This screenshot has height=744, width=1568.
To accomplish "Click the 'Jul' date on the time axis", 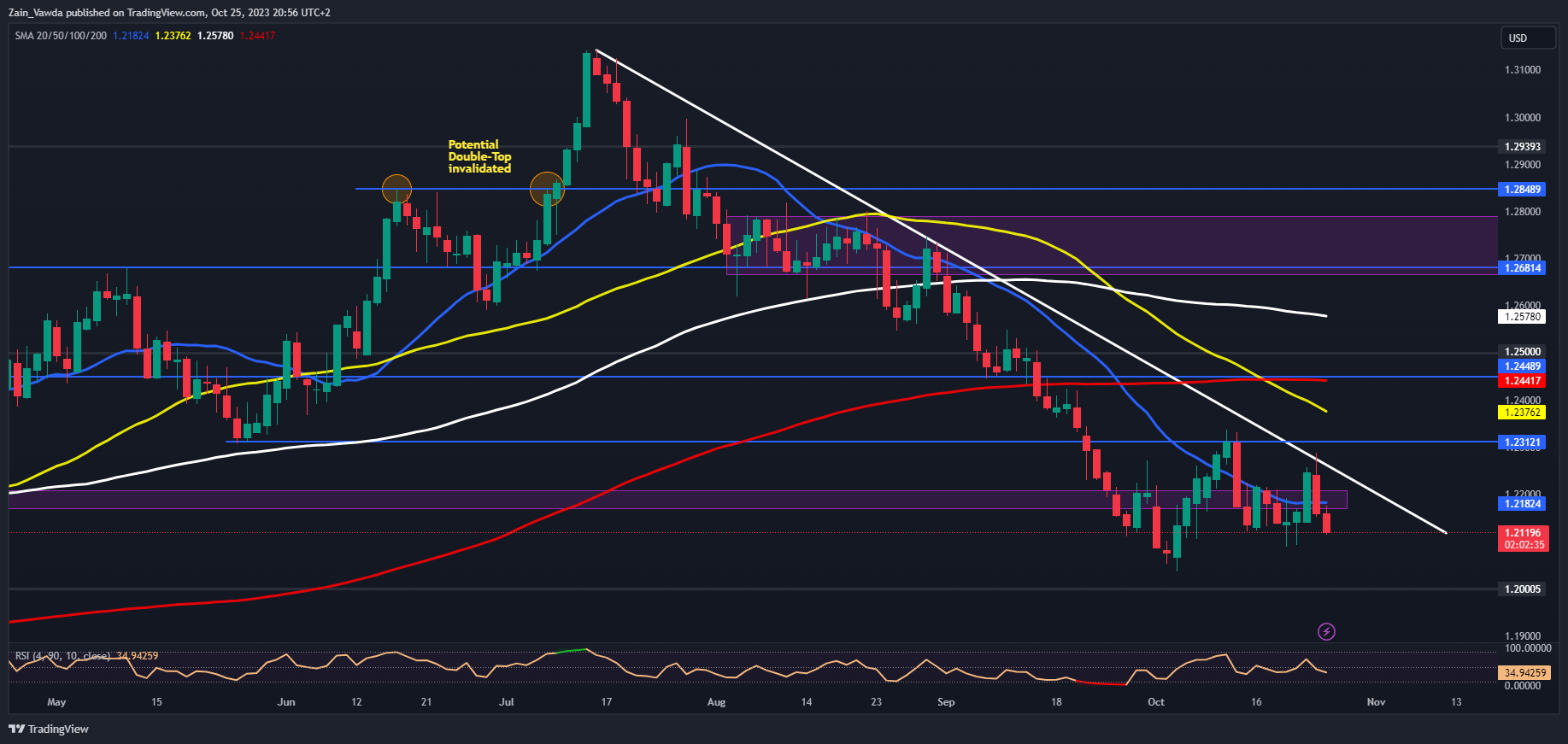I will 507,702.
